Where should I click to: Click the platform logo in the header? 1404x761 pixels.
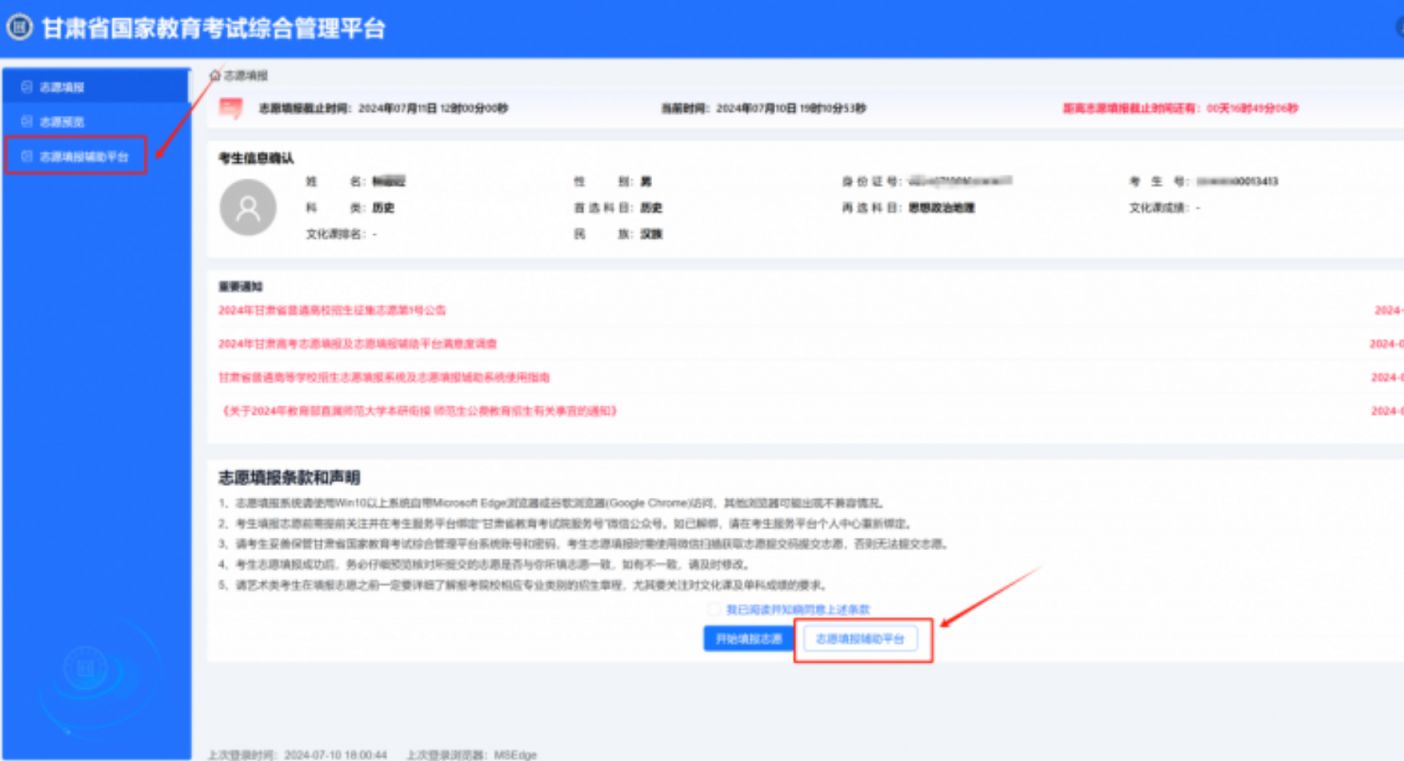tap(20, 27)
